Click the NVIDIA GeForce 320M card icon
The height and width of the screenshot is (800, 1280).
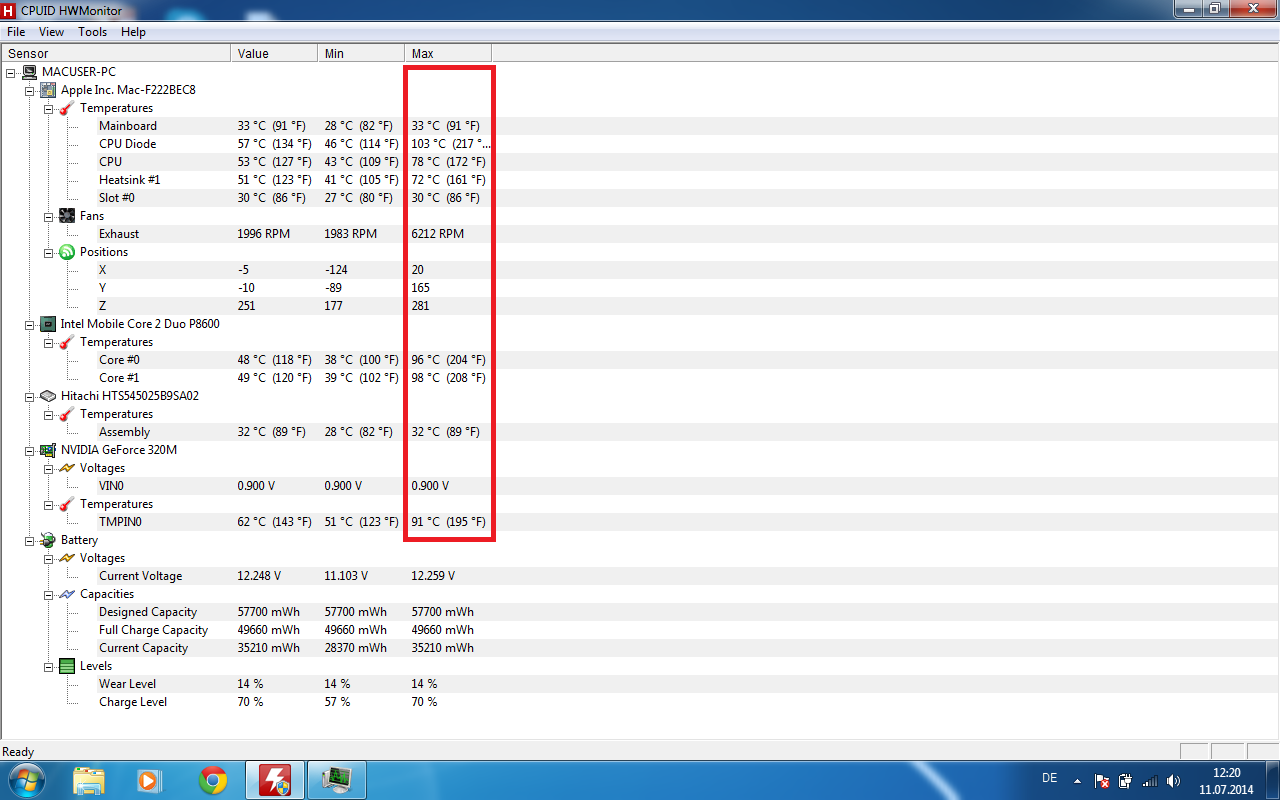pos(48,450)
